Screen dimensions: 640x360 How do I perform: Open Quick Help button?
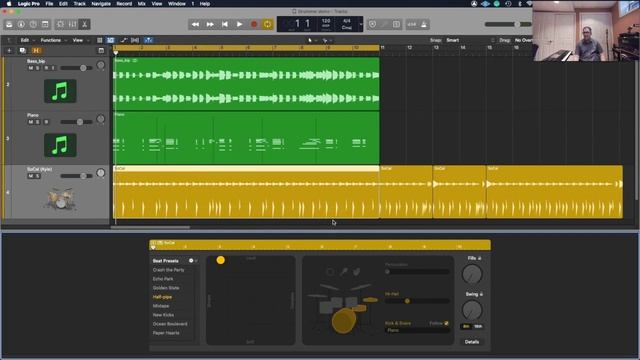click(33, 24)
